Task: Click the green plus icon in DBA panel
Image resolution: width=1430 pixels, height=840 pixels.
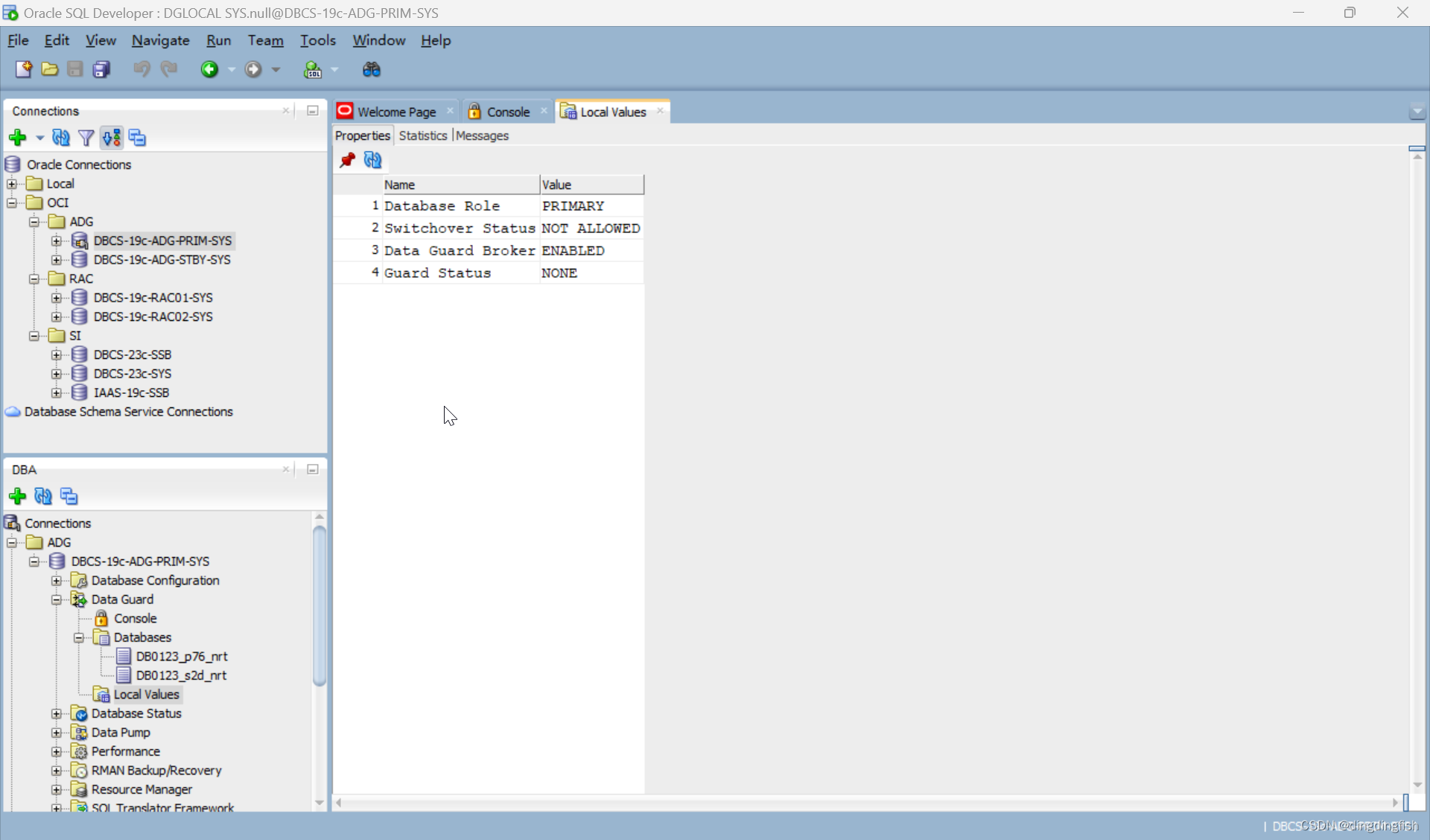Action: (x=17, y=496)
